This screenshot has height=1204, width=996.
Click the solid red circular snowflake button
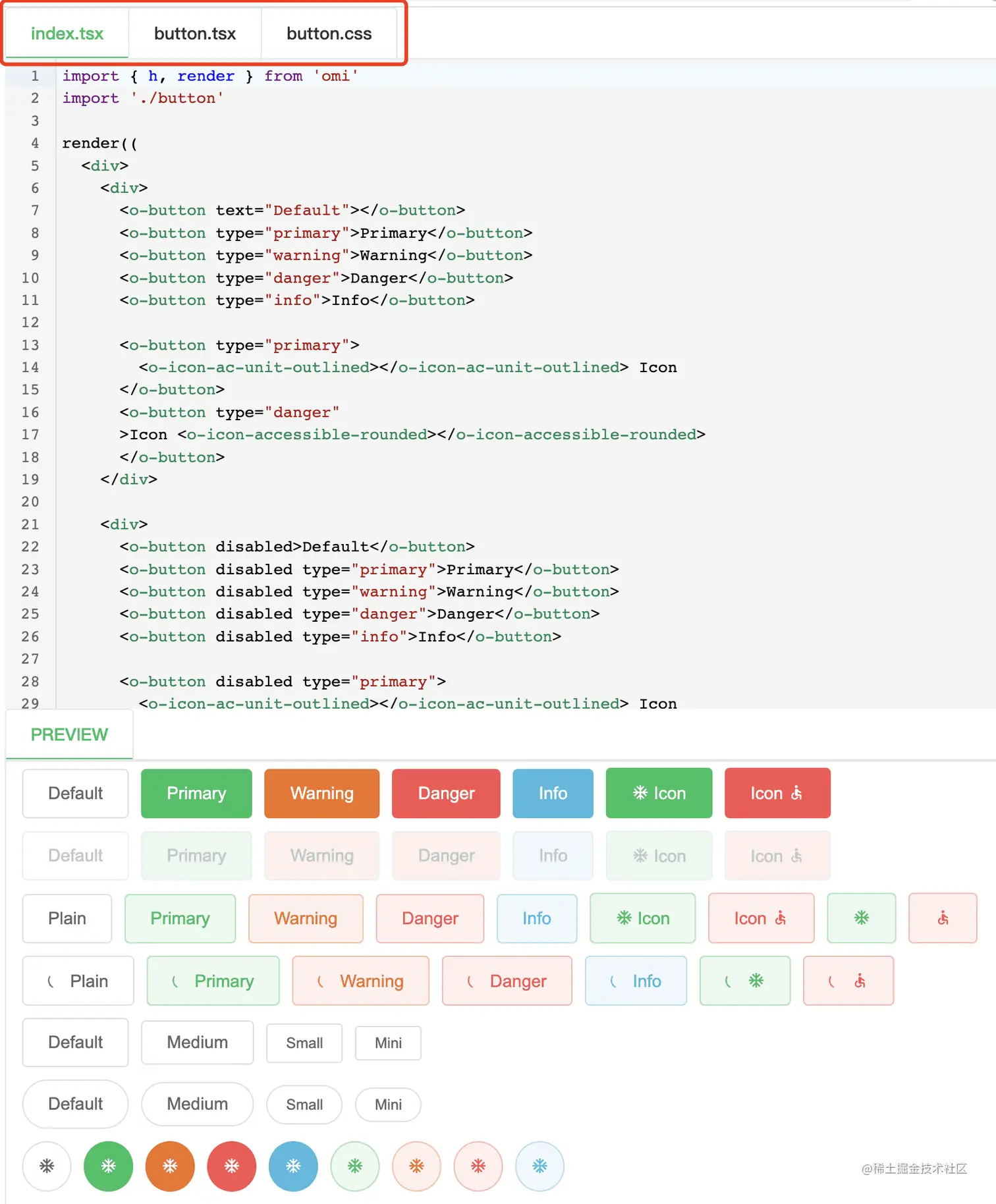[x=231, y=1166]
